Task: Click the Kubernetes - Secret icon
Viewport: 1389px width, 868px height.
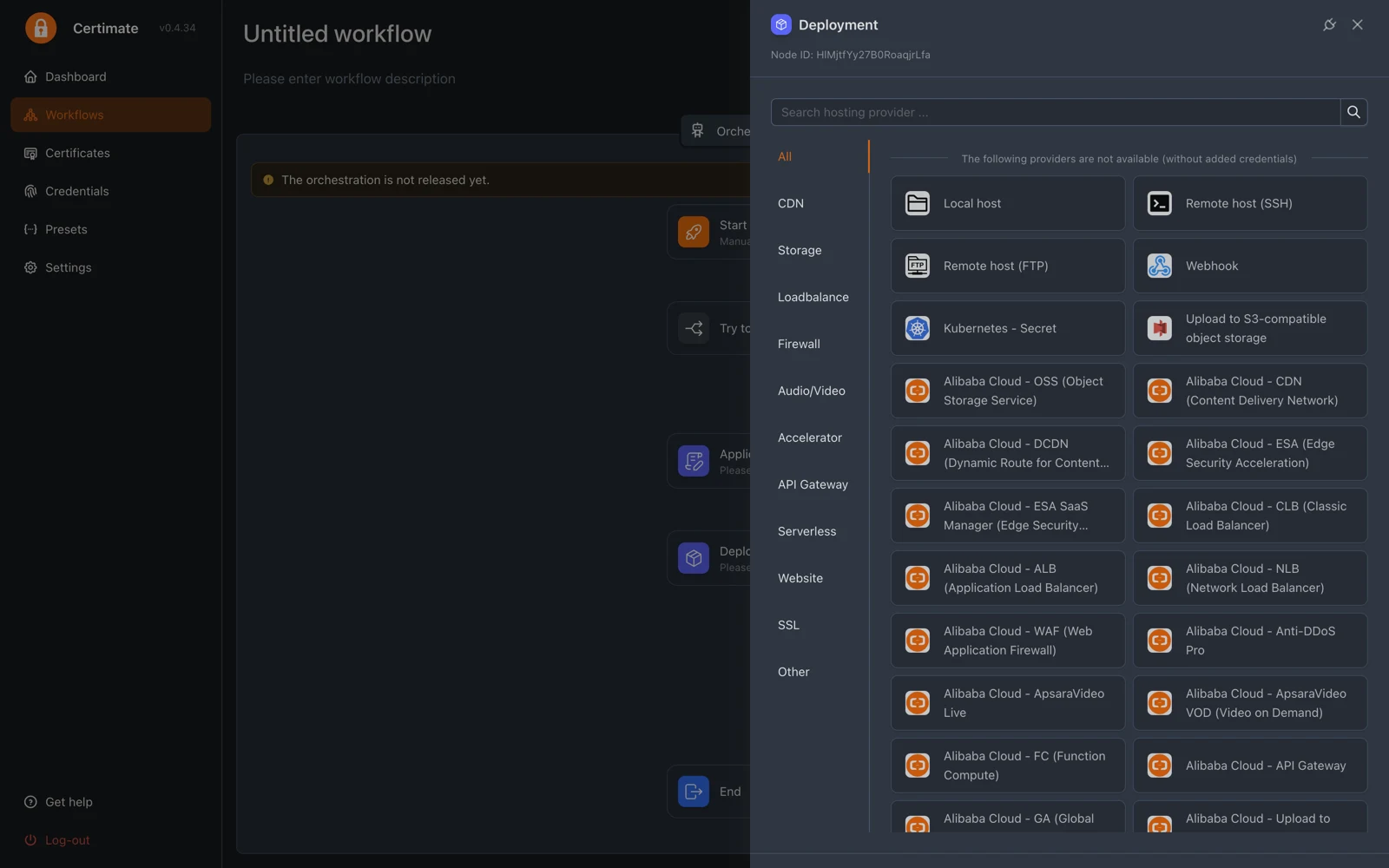Action: [x=918, y=328]
